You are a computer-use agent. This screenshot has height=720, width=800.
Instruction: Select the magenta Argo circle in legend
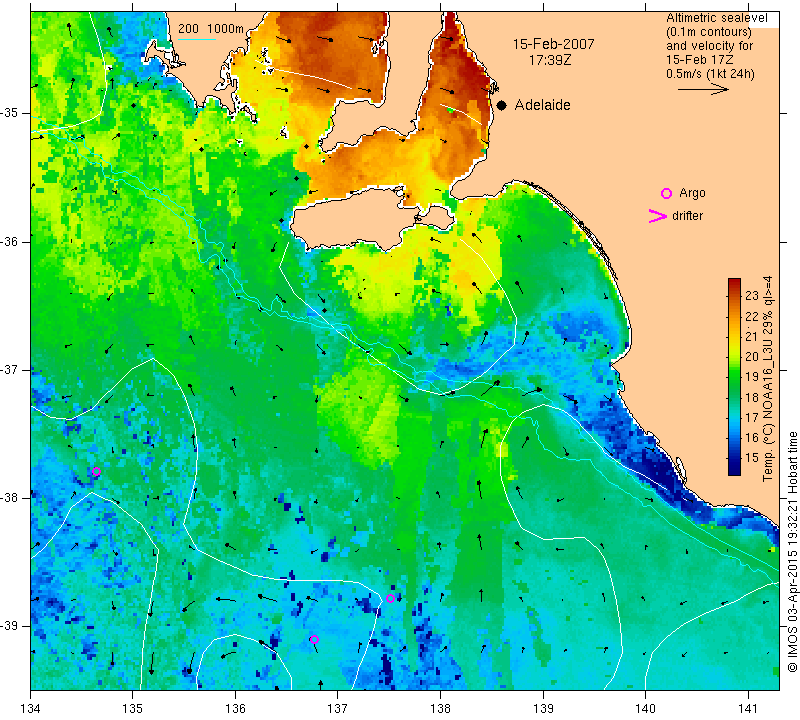coord(666,193)
